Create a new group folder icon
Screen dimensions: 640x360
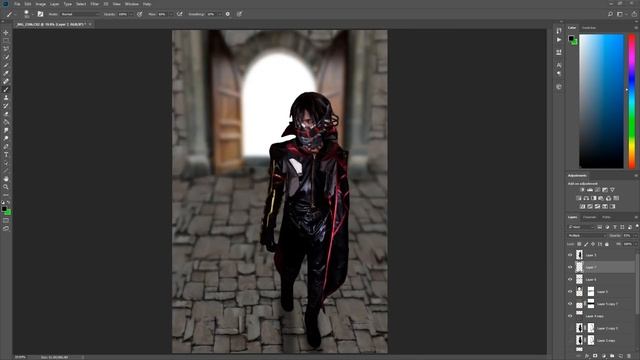tap(612, 356)
